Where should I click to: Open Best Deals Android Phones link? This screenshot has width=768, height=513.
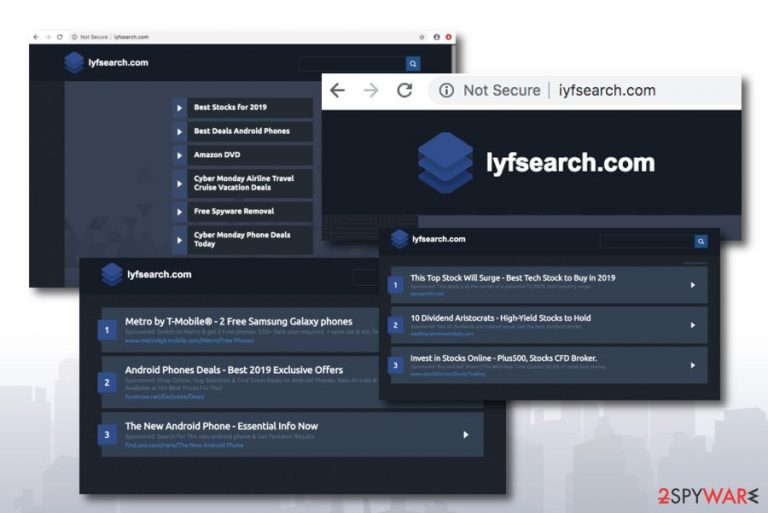[250, 131]
